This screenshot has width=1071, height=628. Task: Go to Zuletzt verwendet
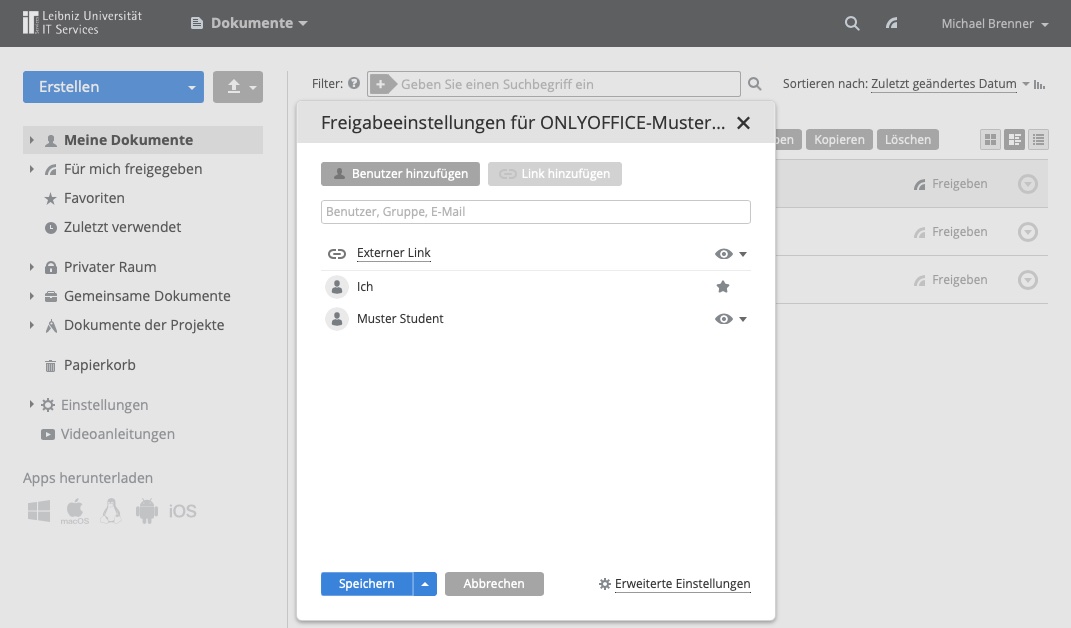pyautogui.click(x=122, y=227)
